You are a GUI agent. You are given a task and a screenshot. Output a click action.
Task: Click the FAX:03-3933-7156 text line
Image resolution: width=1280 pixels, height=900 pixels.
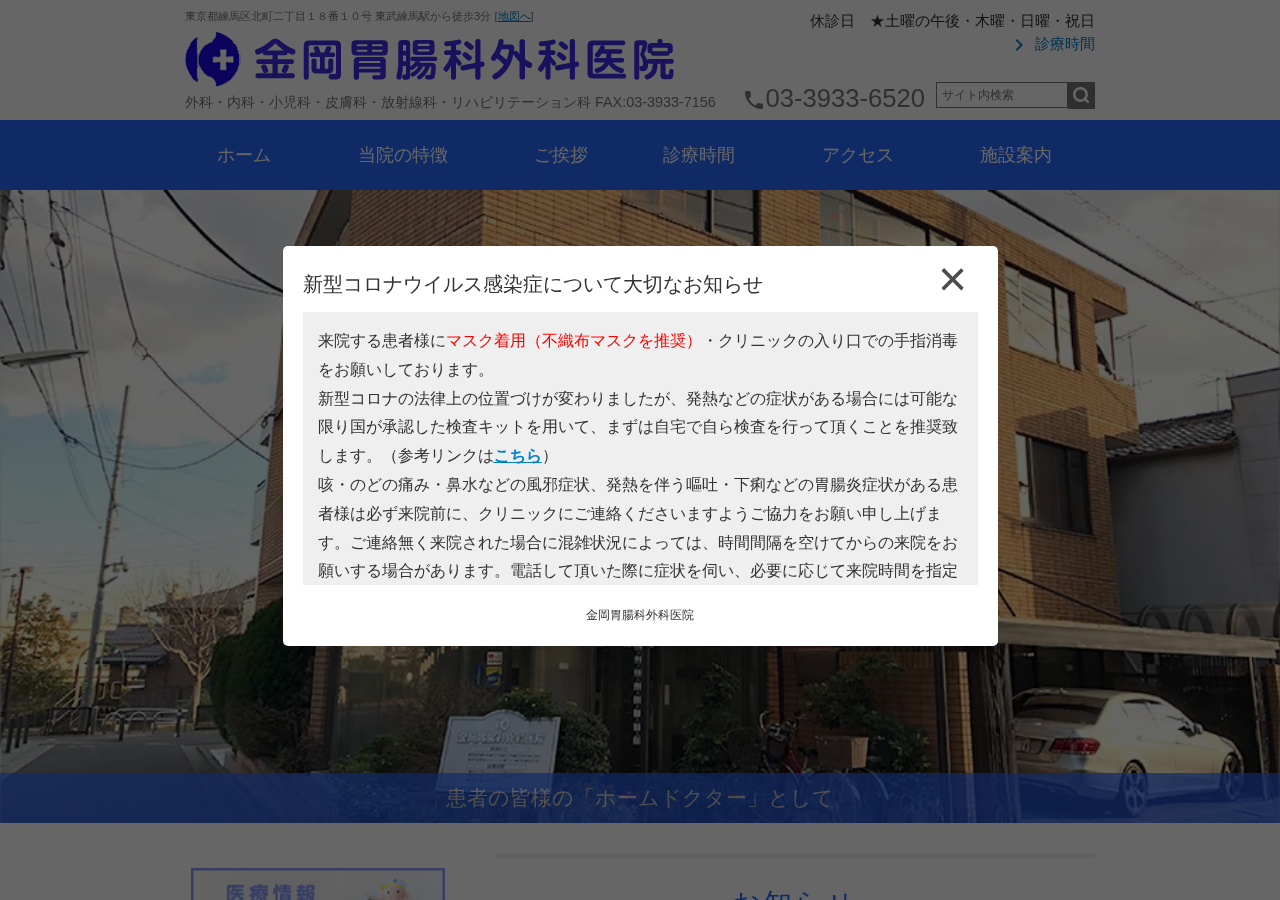tap(655, 102)
